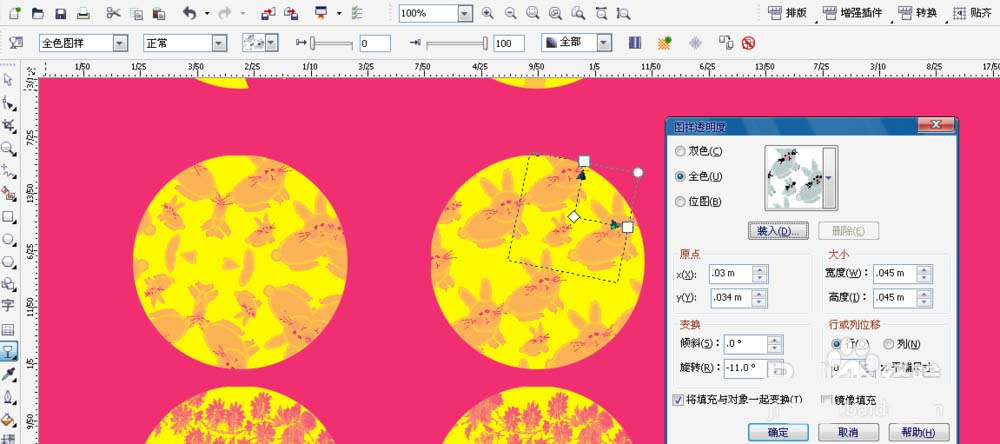Open the 排版 layout menu
The height and width of the screenshot is (444, 1000).
[789, 13]
